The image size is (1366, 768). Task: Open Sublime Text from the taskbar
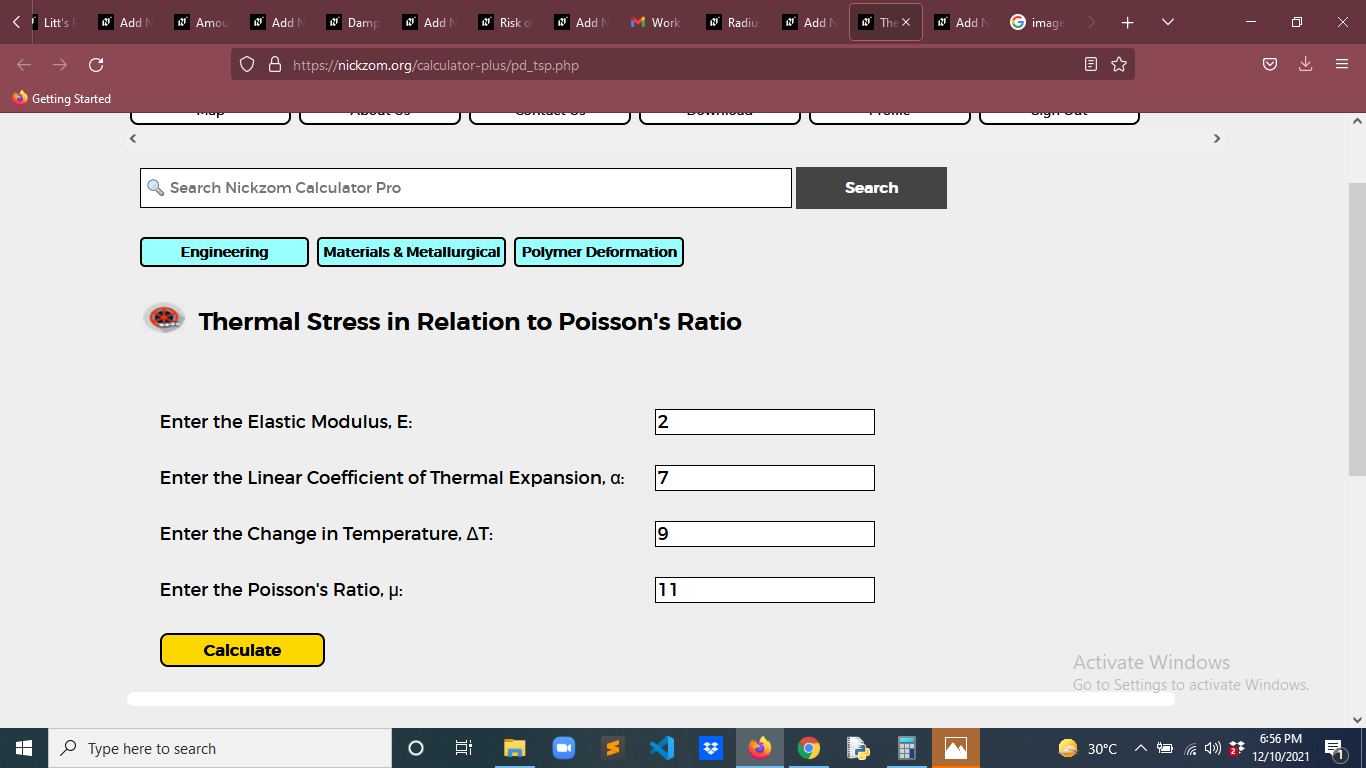pos(613,748)
